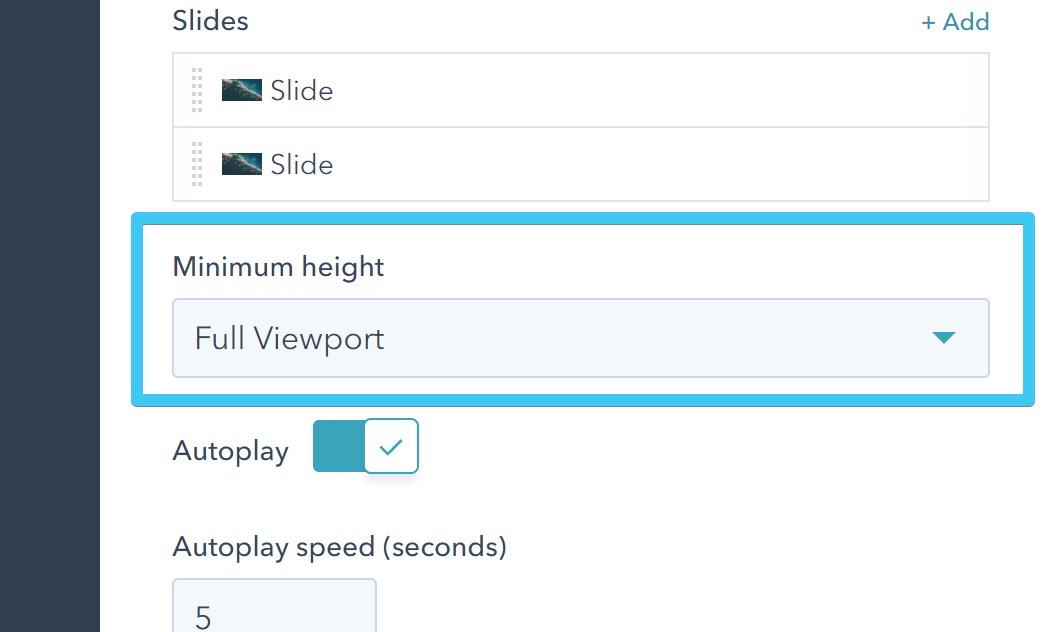Focus the Autoplay speed input field
The height and width of the screenshot is (632, 1052).
tap(274, 610)
